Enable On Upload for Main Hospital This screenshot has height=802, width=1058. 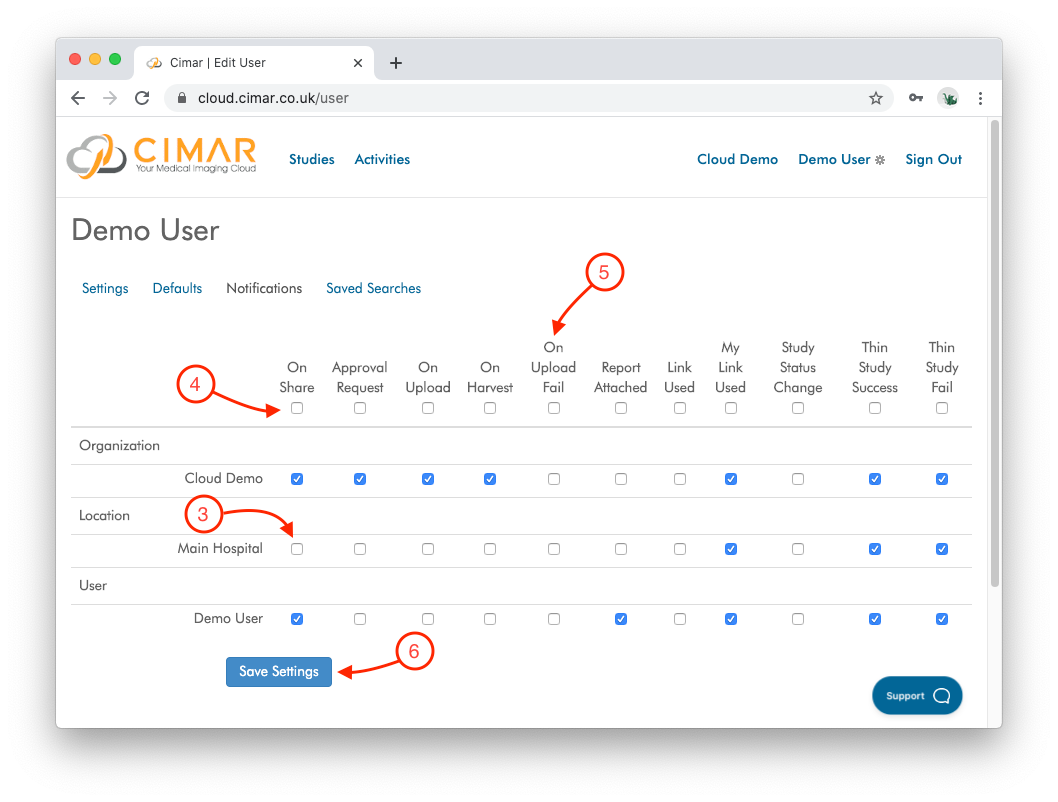point(428,549)
